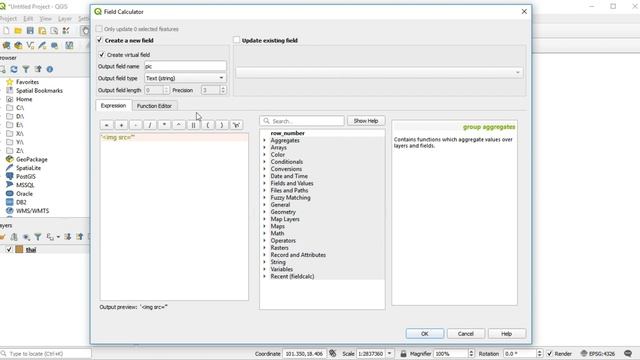Viewport: 640px width, 360px height.
Task: Click the new temporary scratch layer icon
Action: pyautogui.click(x=54, y=45)
